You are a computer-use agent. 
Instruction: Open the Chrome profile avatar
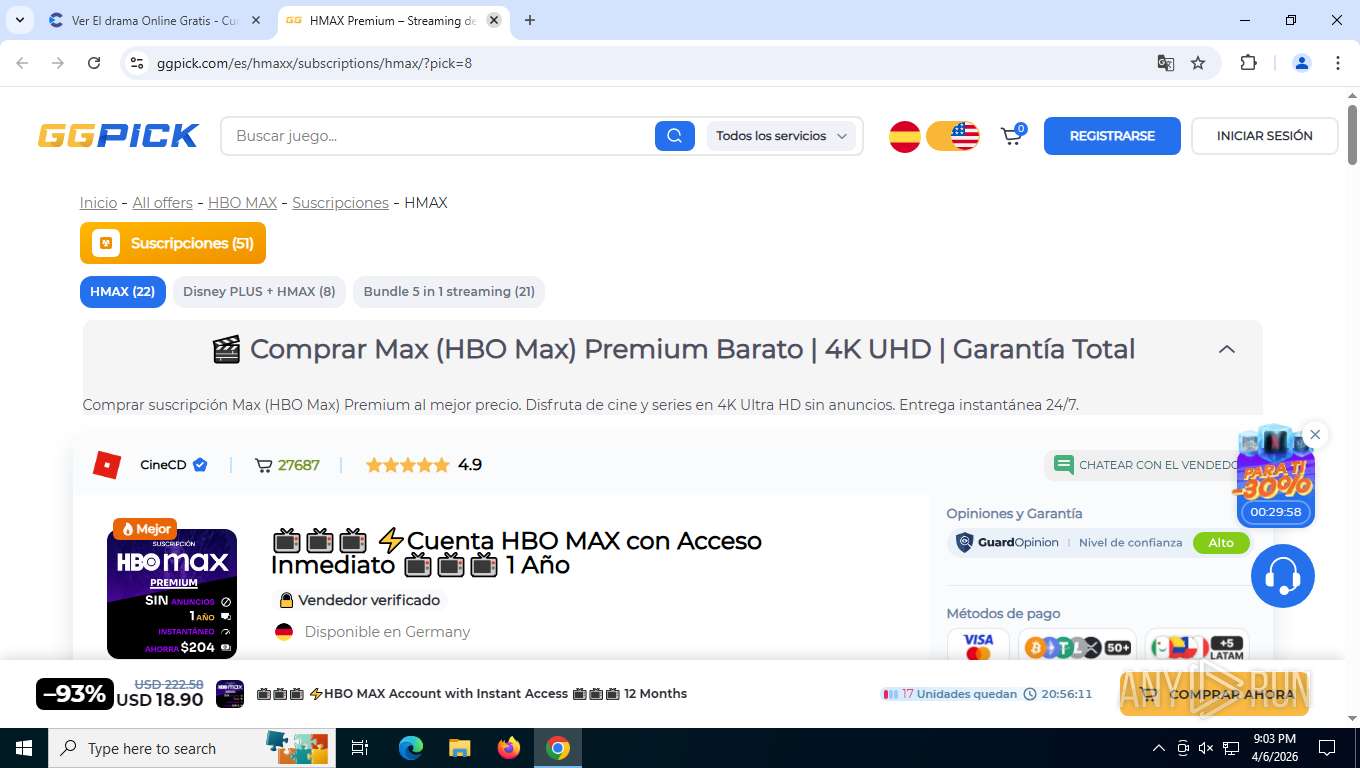point(1302,63)
